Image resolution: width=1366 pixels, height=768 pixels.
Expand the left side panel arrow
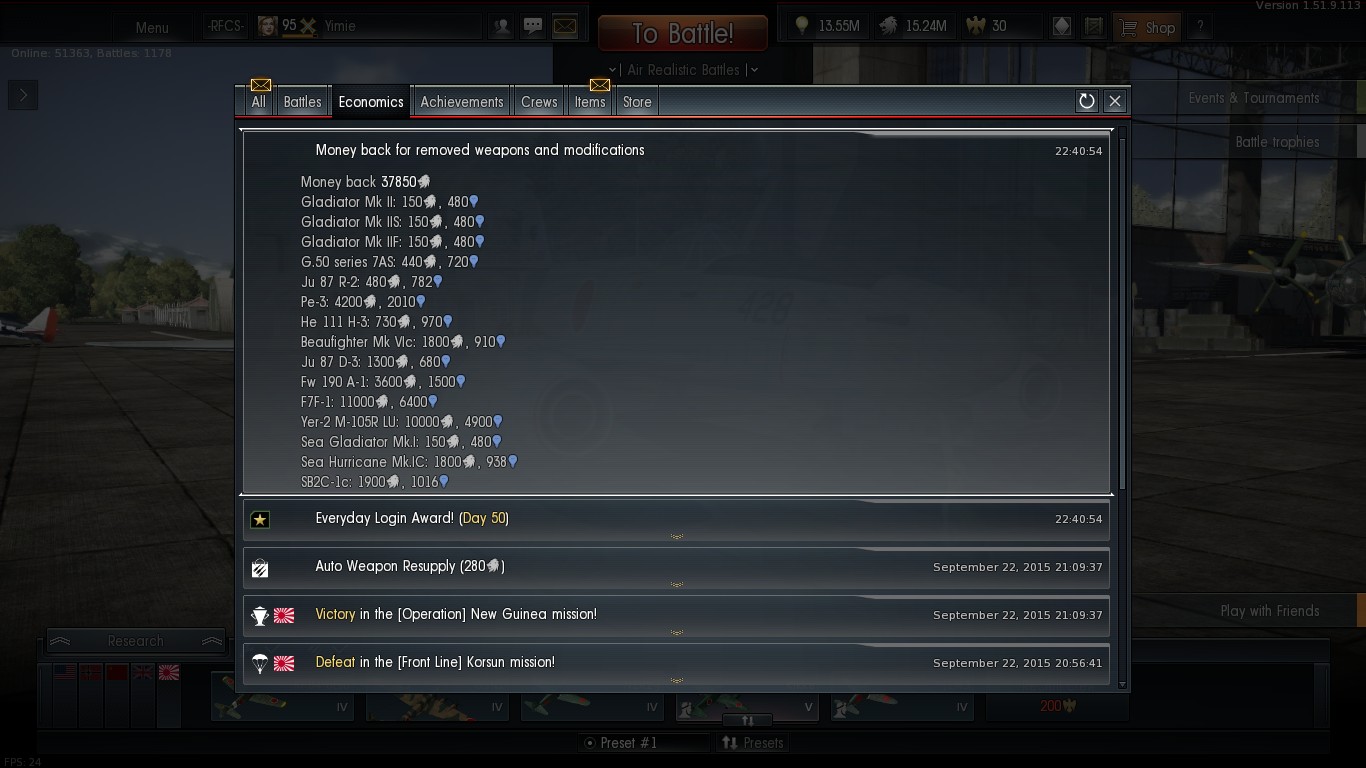(x=23, y=96)
